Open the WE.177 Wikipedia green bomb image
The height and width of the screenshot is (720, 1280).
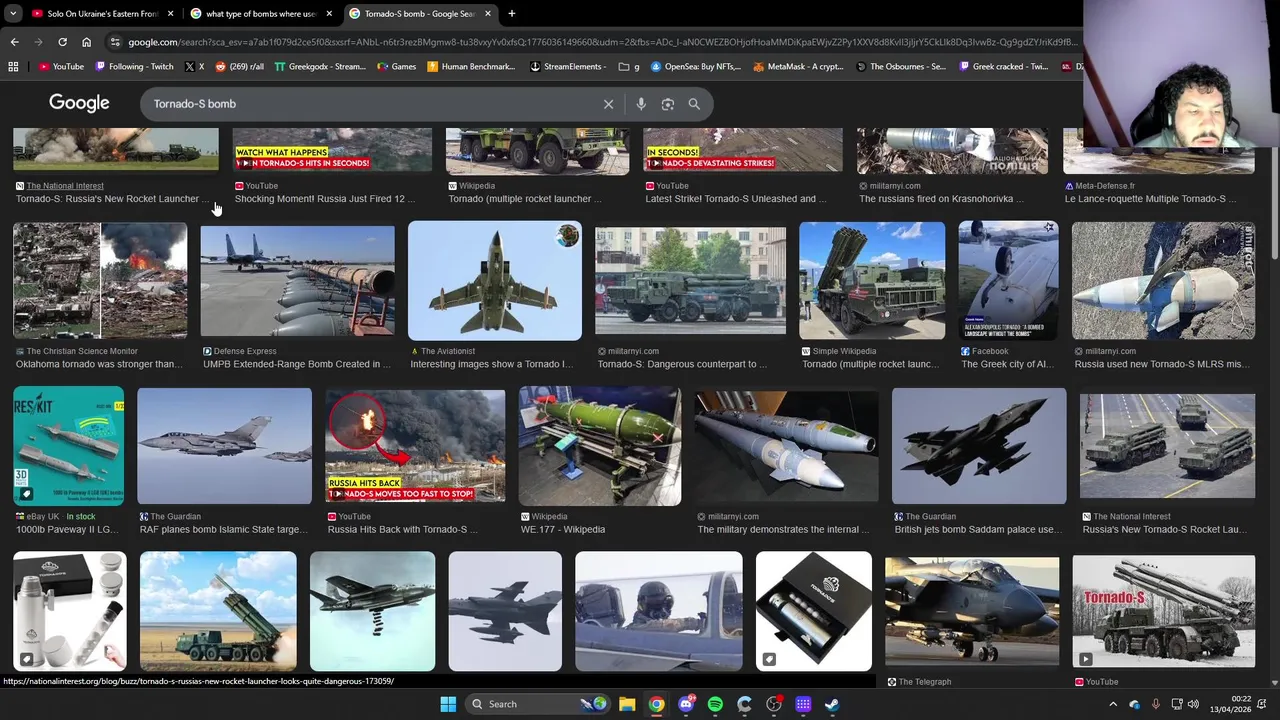pos(600,446)
